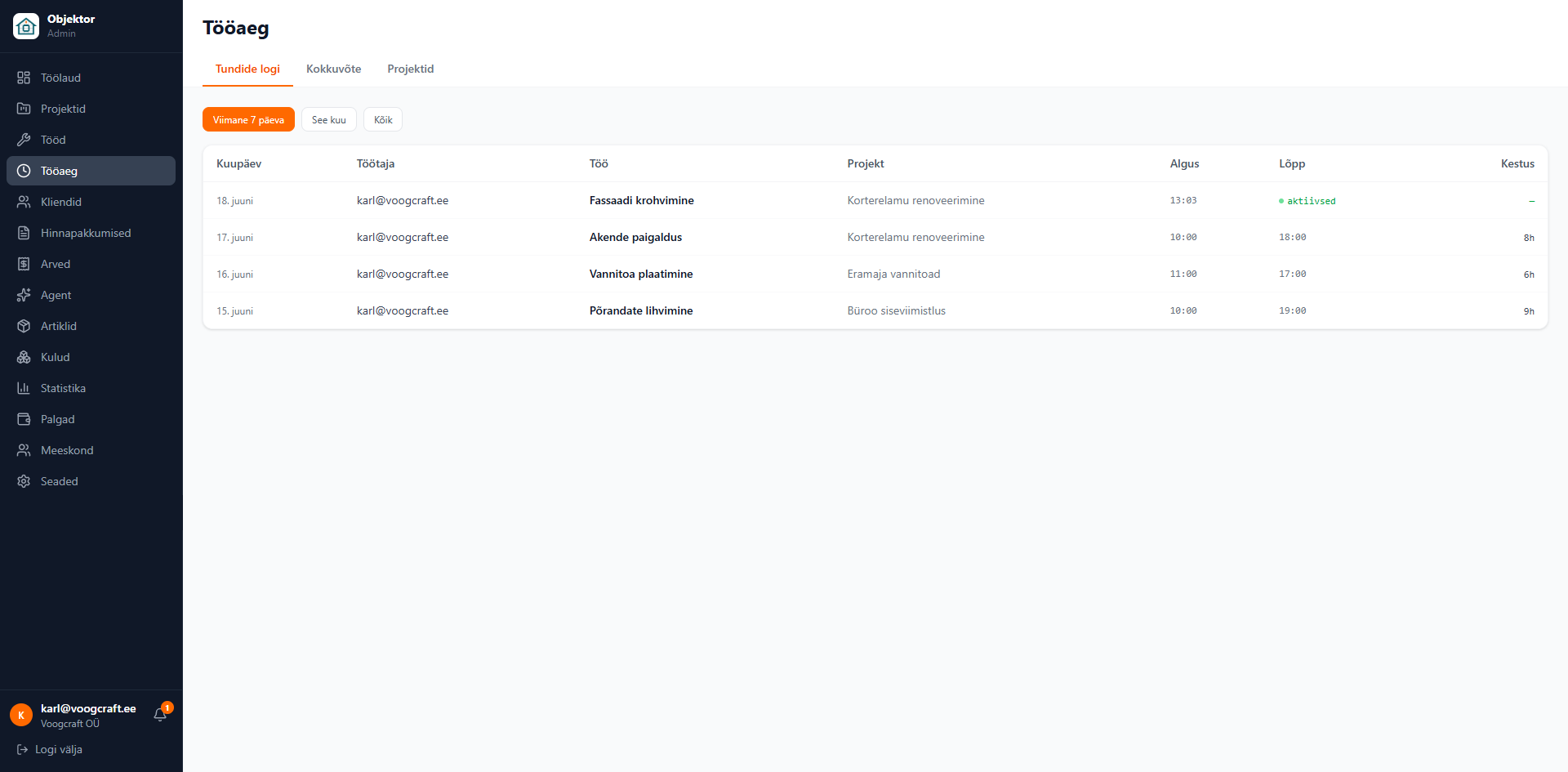
Task: Select the See kuu filter
Action: click(x=328, y=120)
